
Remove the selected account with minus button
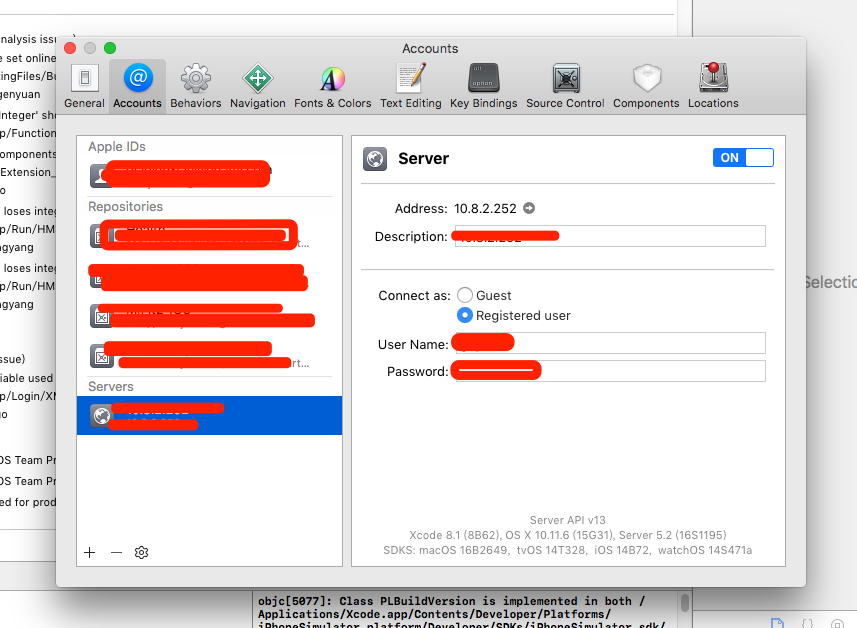pos(116,553)
